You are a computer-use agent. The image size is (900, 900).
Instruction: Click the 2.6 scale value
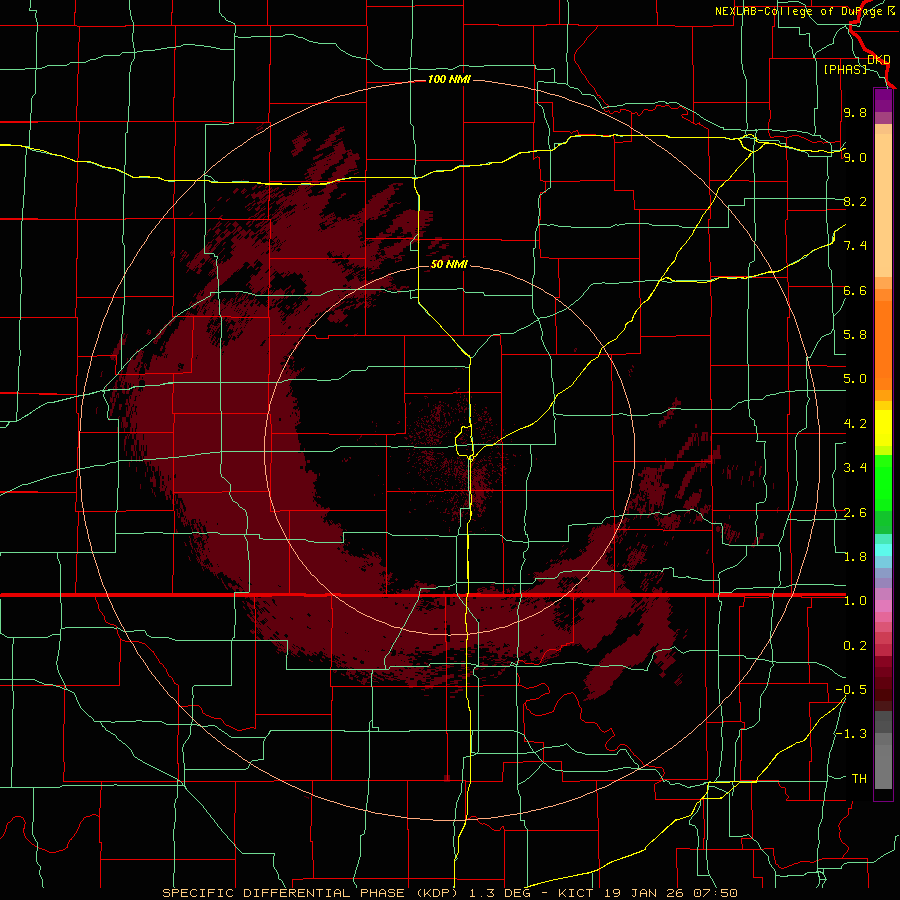pos(855,513)
